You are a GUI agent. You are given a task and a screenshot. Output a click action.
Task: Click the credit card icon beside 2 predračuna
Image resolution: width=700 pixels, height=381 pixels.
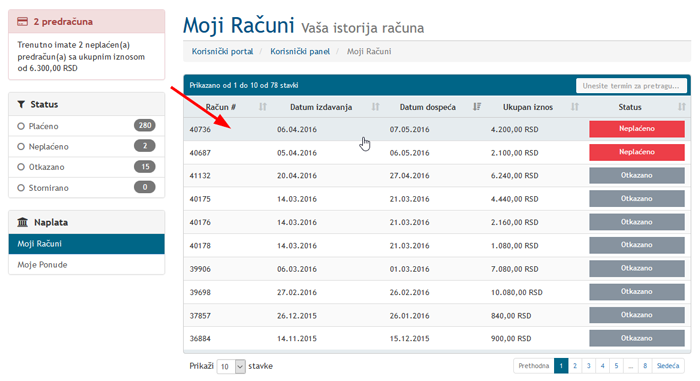[x=22, y=21]
